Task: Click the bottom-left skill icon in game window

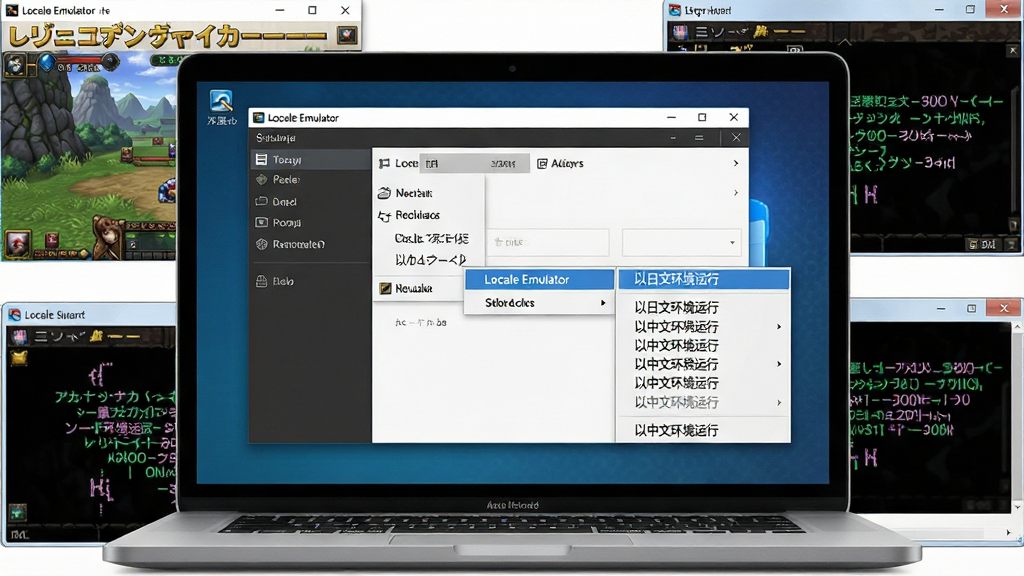Action: pos(18,243)
